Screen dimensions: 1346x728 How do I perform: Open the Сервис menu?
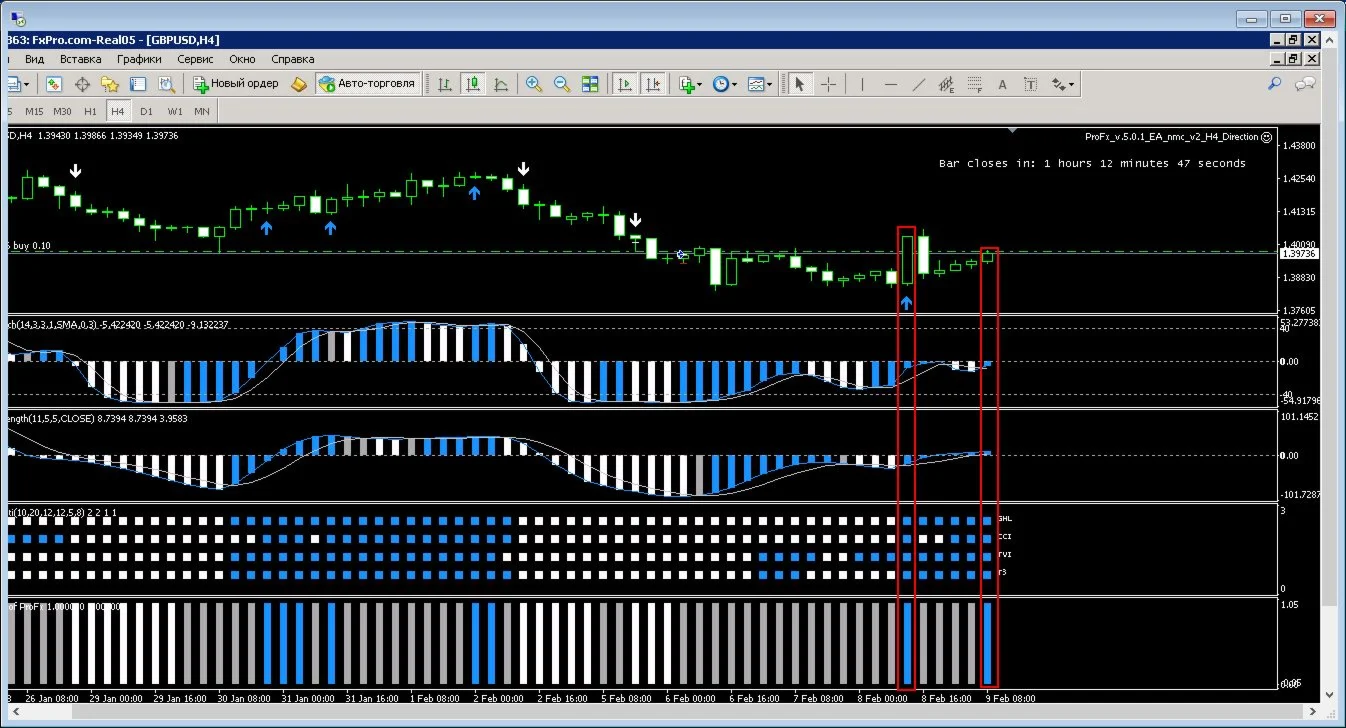coord(195,59)
